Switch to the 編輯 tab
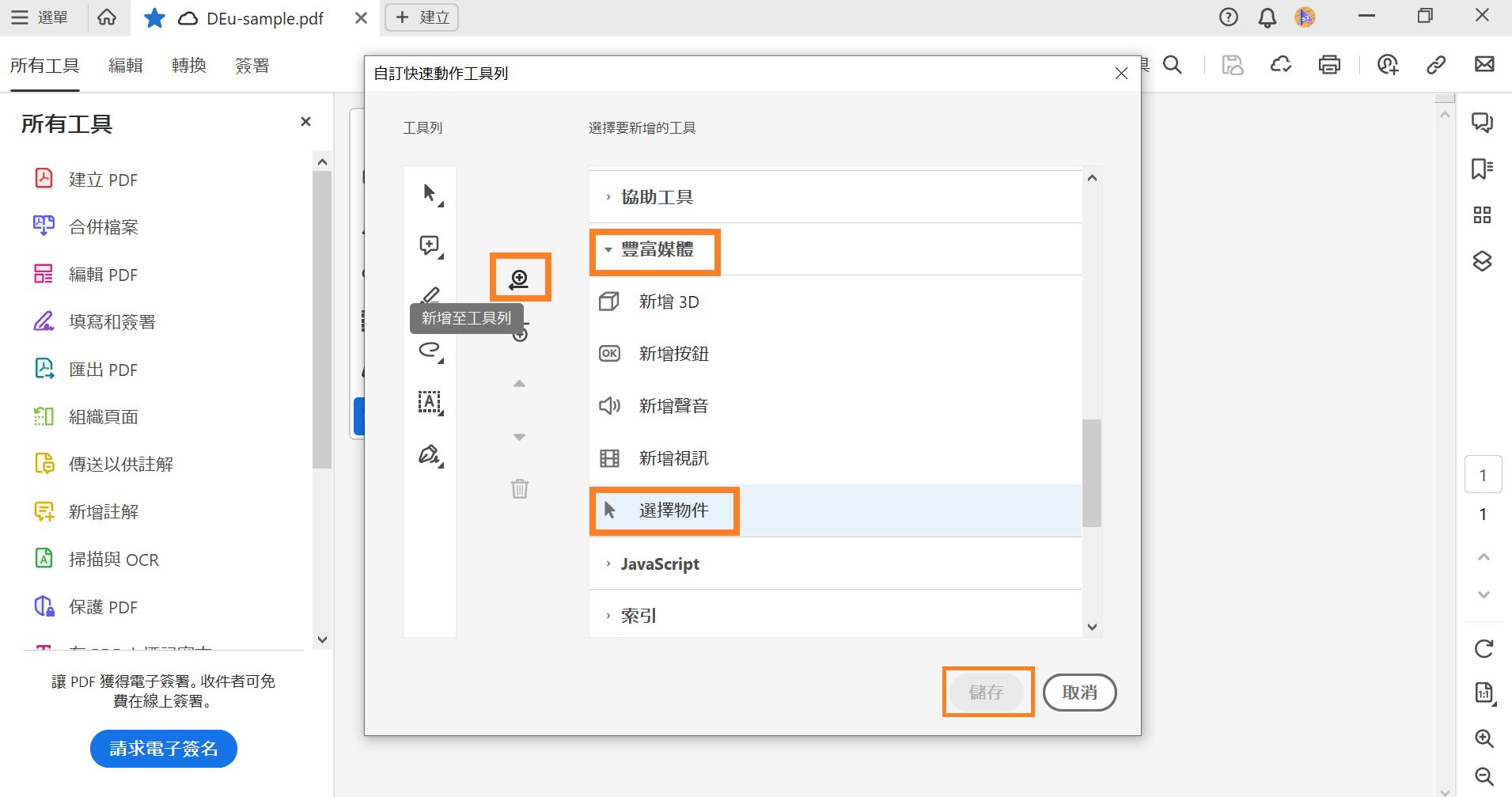 click(125, 66)
